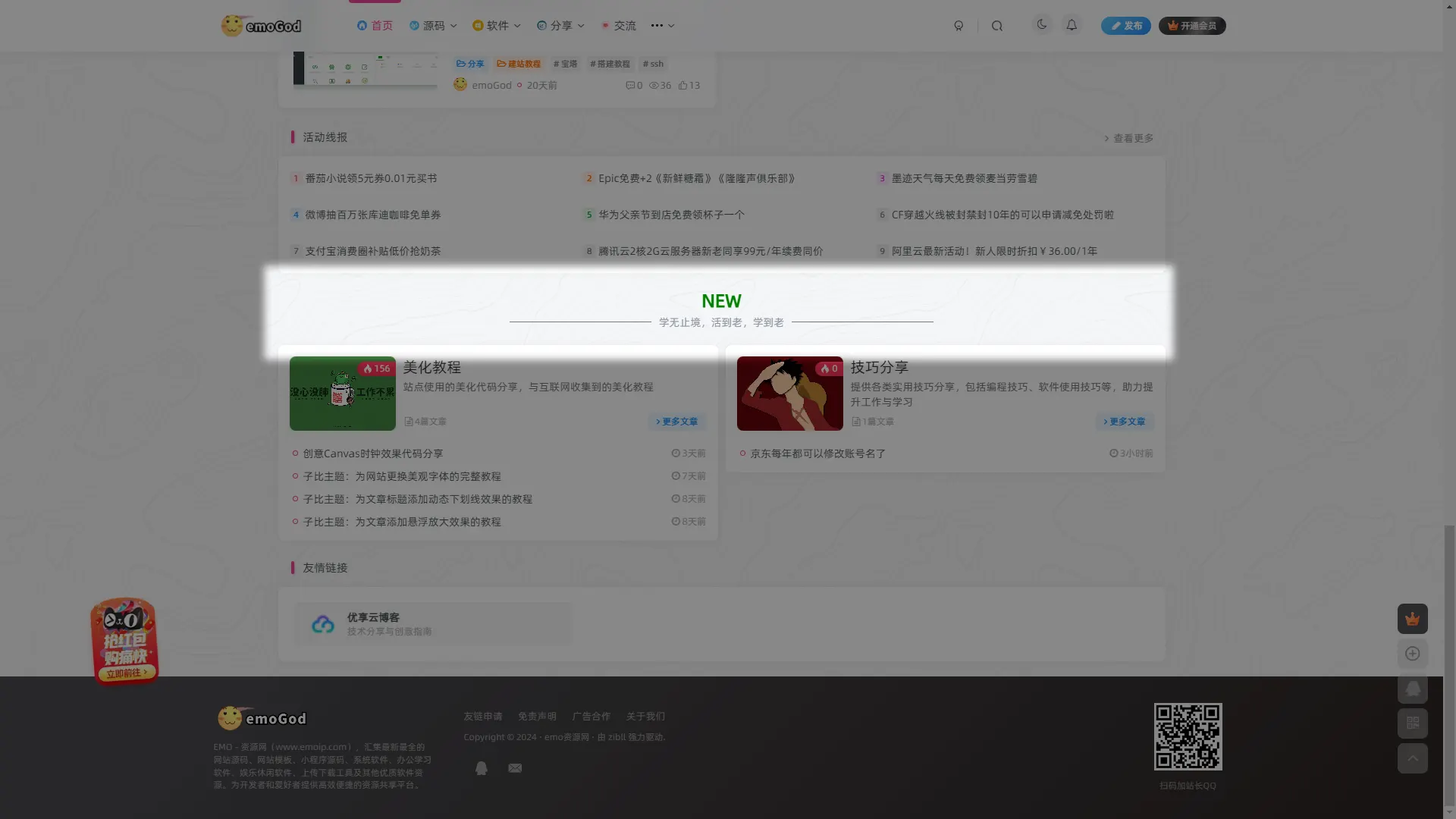The image size is (1456, 819).
Task: Open the 分享 category tag
Action: 470,64
